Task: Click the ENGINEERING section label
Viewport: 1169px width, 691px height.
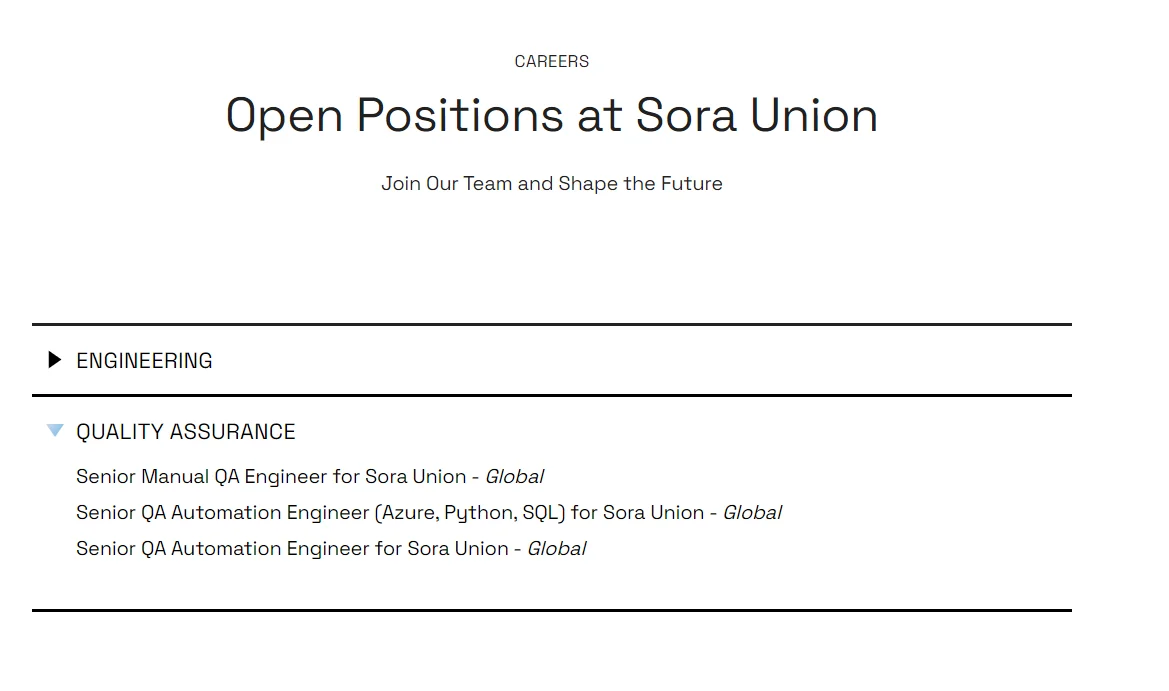Action: (x=144, y=361)
